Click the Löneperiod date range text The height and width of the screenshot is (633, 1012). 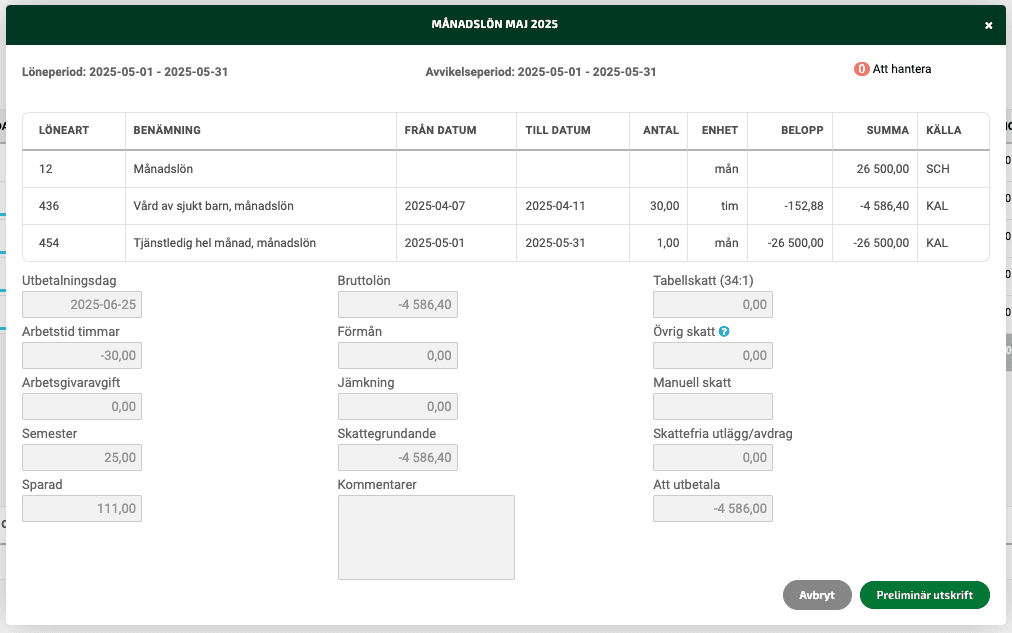125,72
